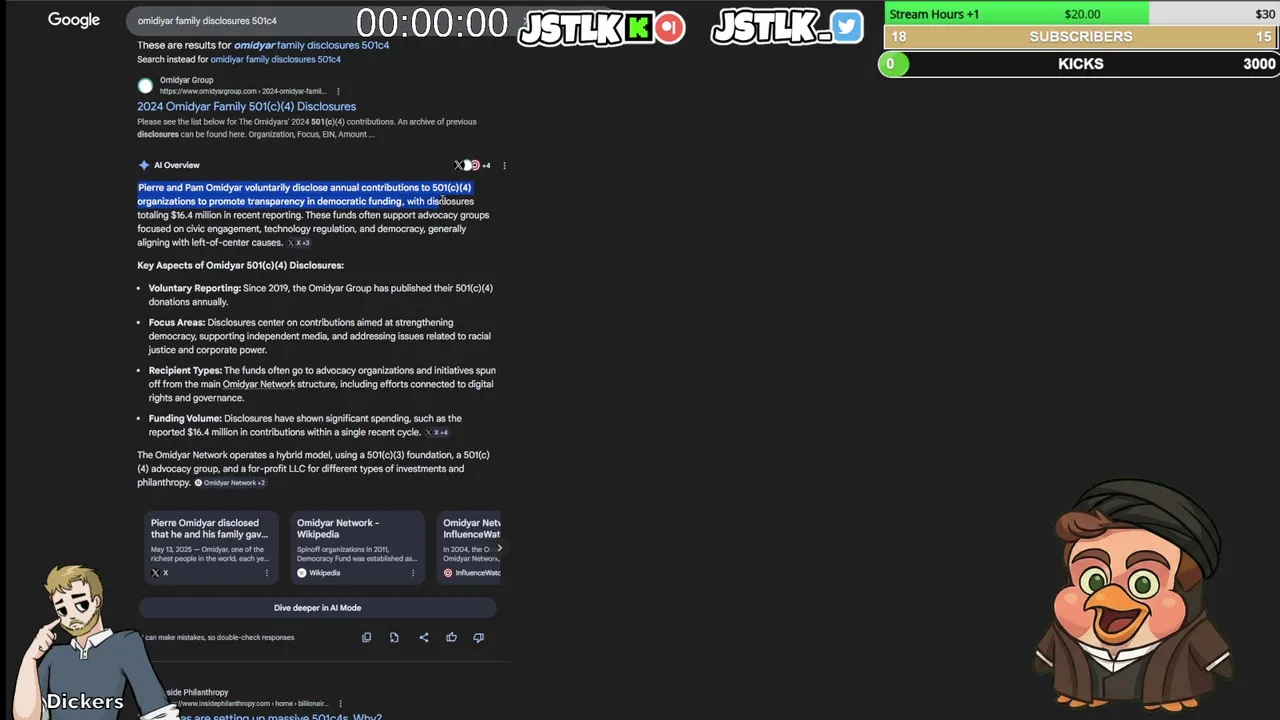Image resolution: width=1280 pixels, height=720 pixels.
Task: Give thumbs up to AI Overview
Action: coord(451,637)
